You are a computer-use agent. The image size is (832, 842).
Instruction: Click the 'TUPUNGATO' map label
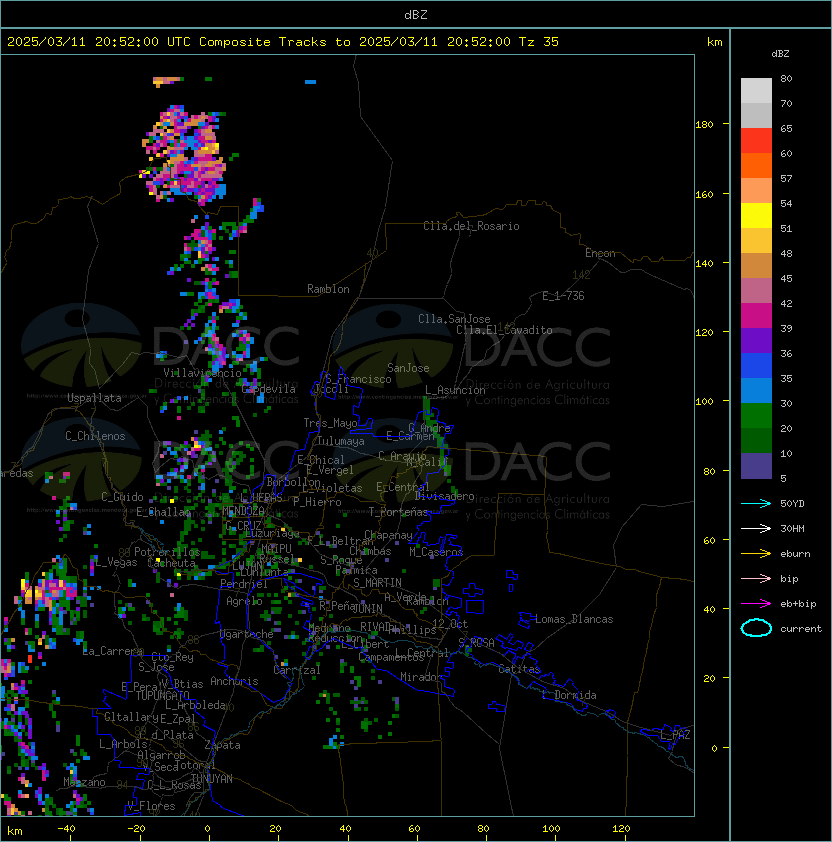point(162,695)
